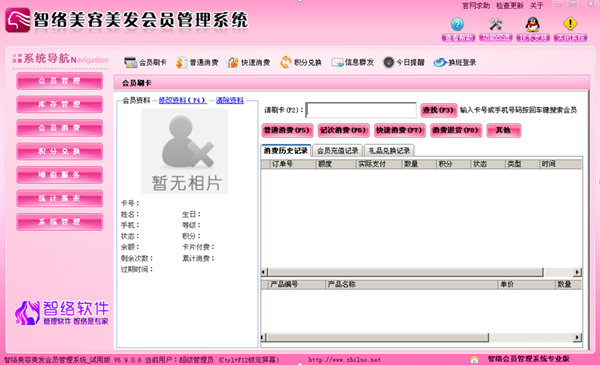The image size is (600, 365).
Task: Click the 查找 (F3) button
Action: click(x=439, y=110)
